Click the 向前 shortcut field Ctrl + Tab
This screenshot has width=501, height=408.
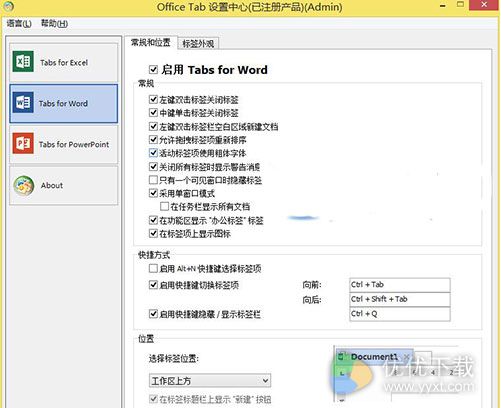coord(400,285)
